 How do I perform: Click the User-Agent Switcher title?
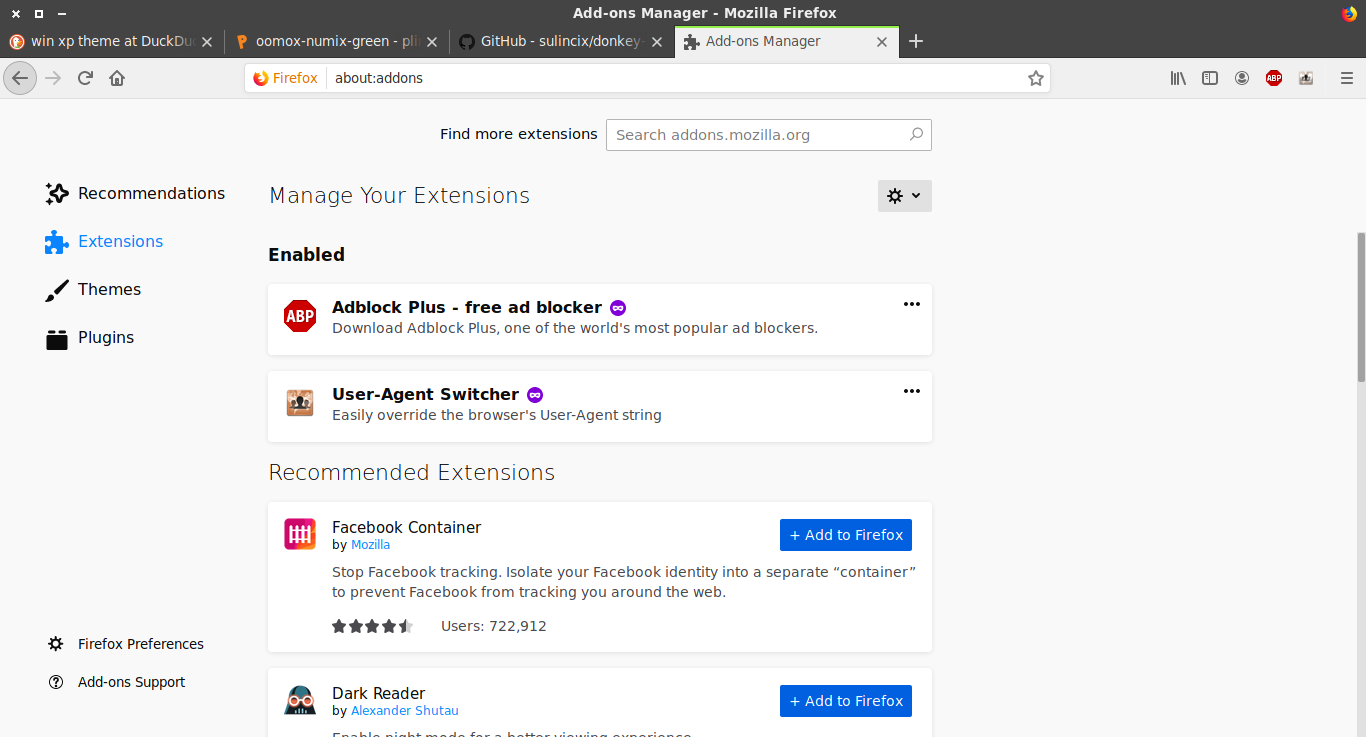(425, 394)
